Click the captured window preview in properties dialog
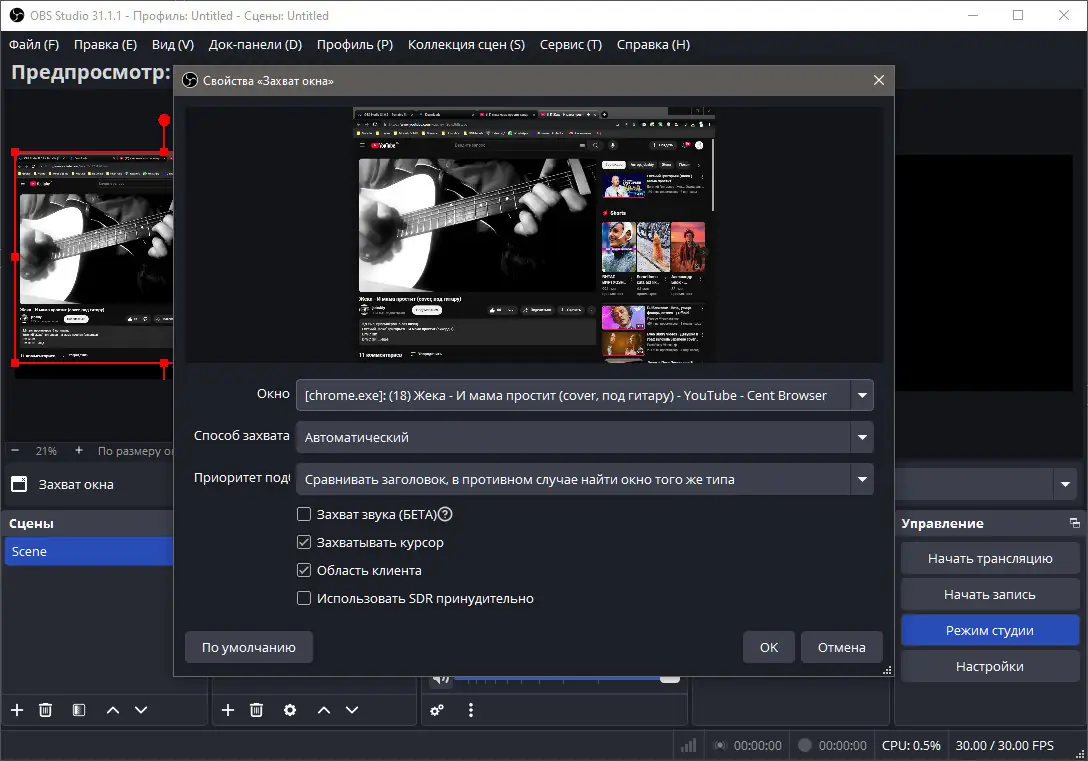Viewport: 1088px width, 761px height. tap(534, 234)
